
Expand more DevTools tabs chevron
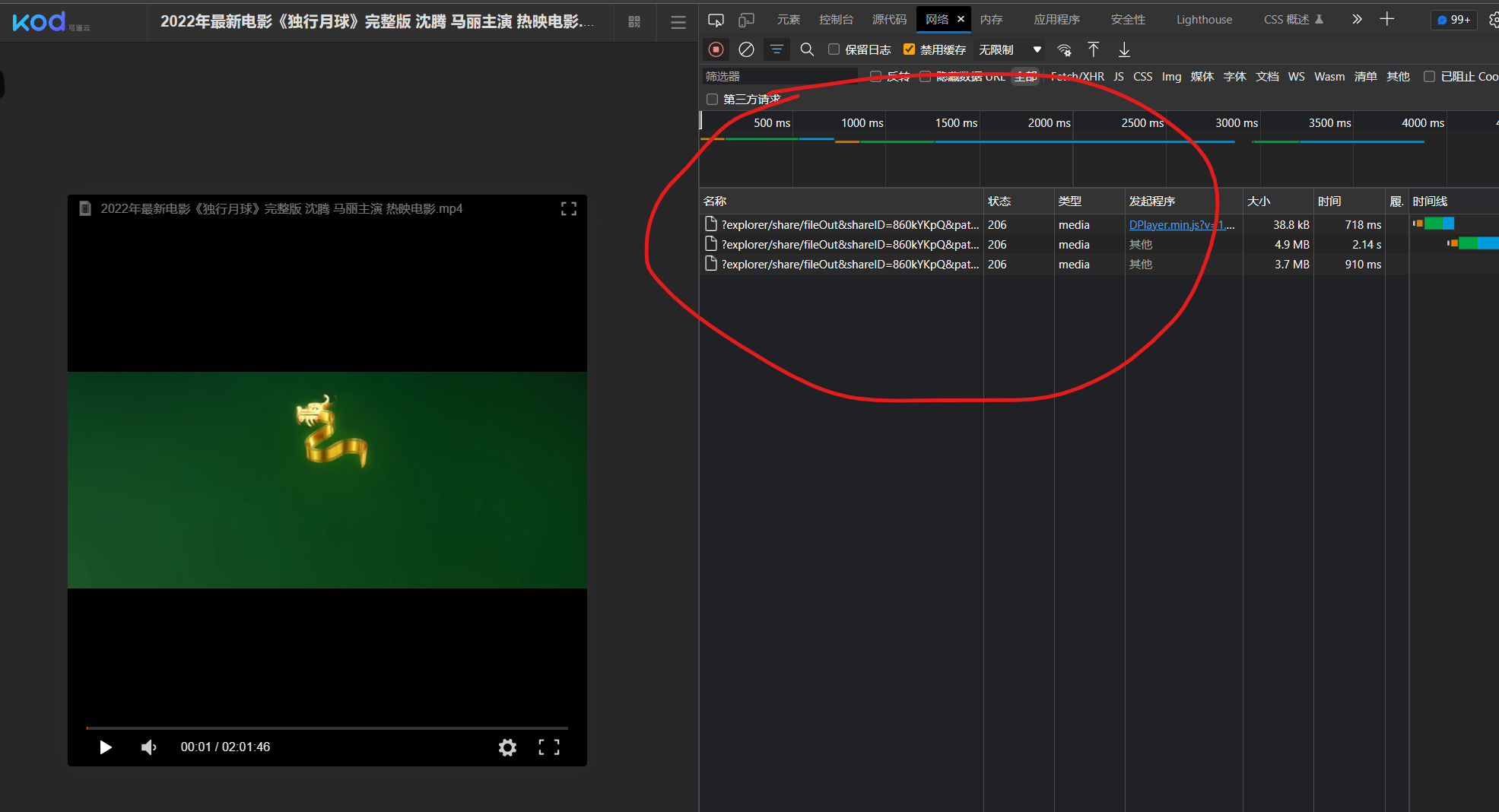(x=1357, y=20)
